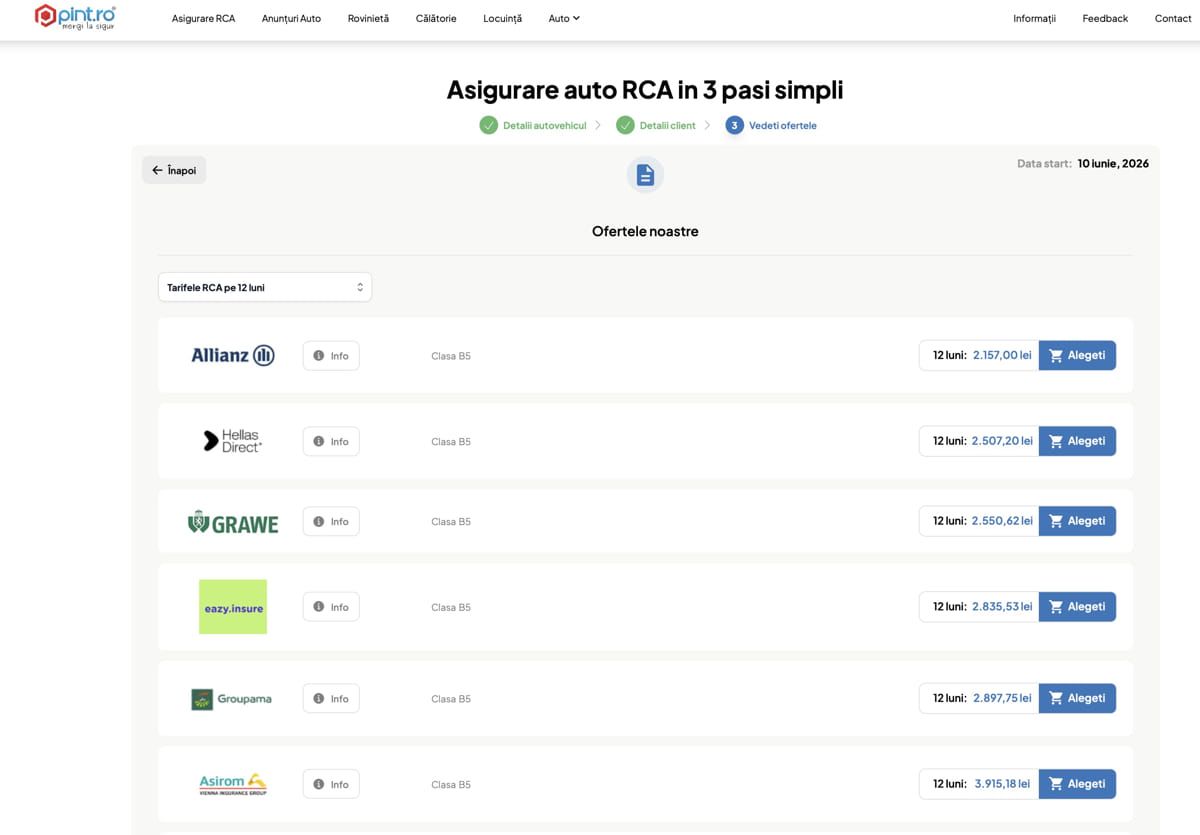Click the Asirom price 3.915,18 lei
This screenshot has width=1200, height=835.
point(1002,784)
